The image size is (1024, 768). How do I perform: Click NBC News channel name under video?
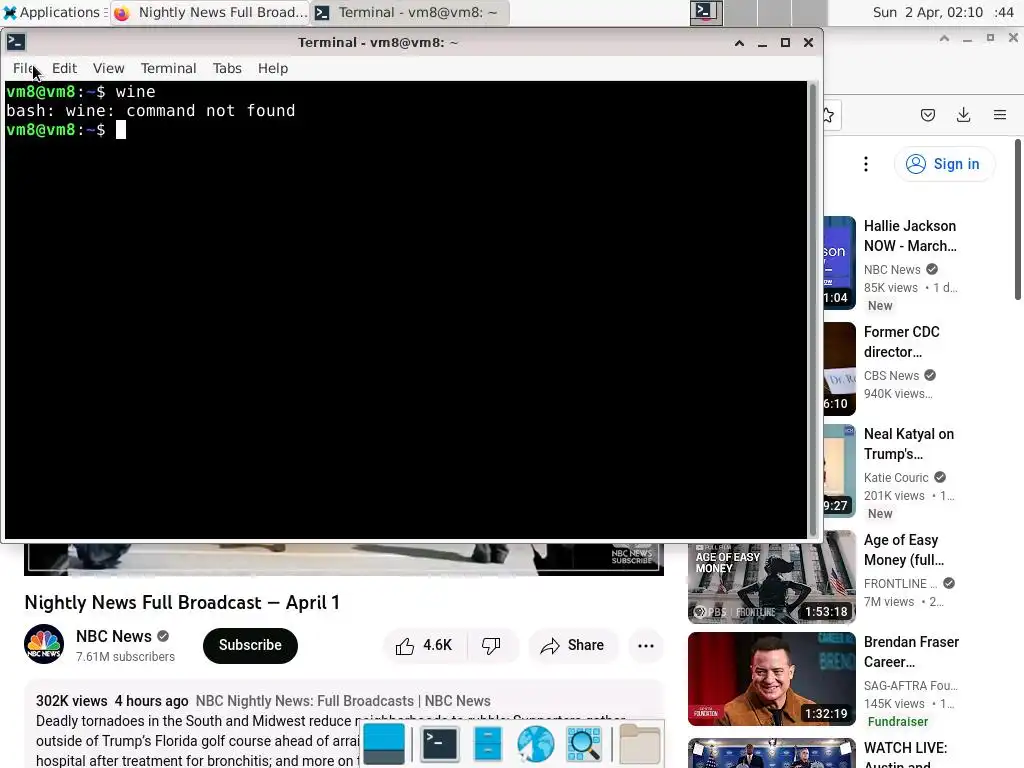(114, 636)
